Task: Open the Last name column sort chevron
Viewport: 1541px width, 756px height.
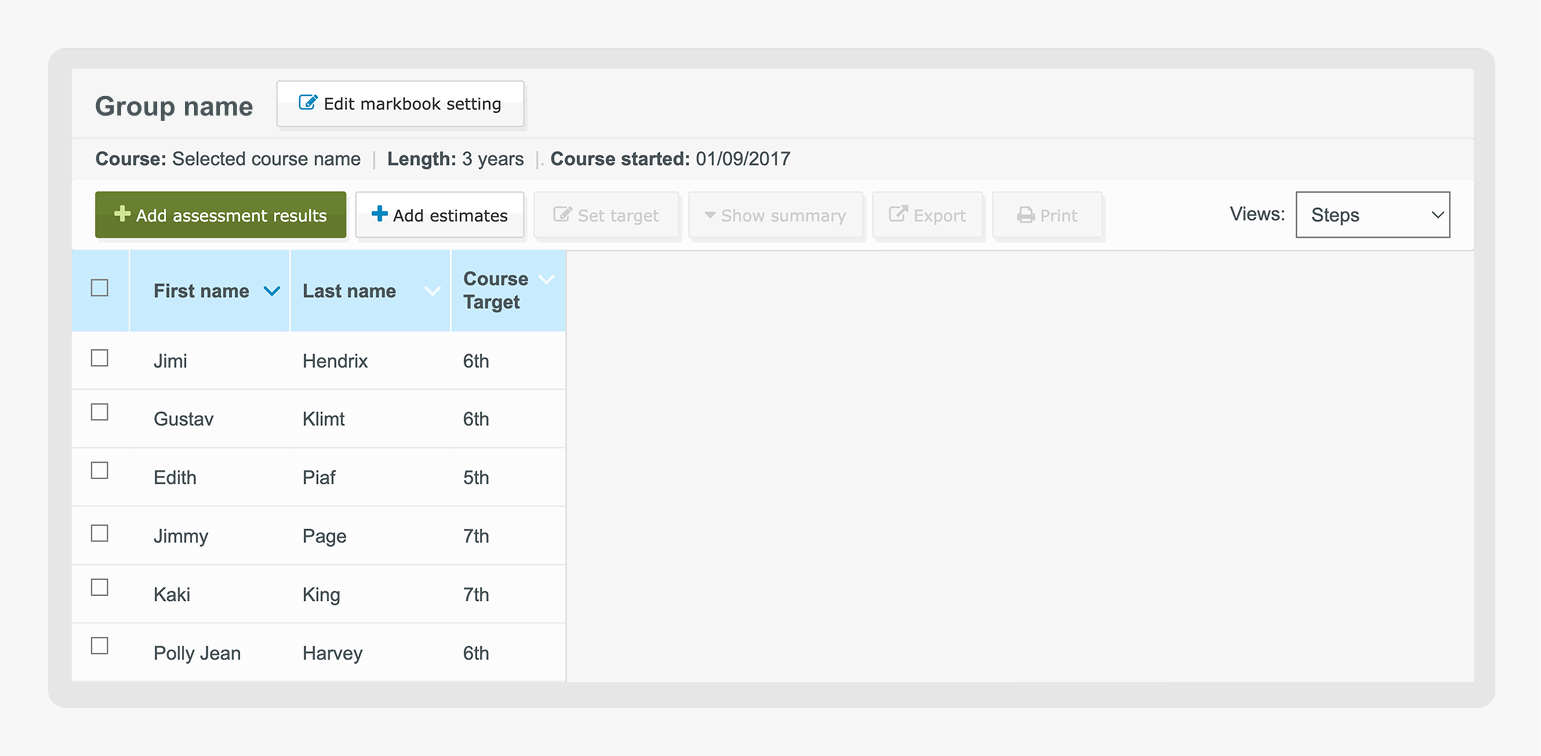Action: tap(432, 291)
